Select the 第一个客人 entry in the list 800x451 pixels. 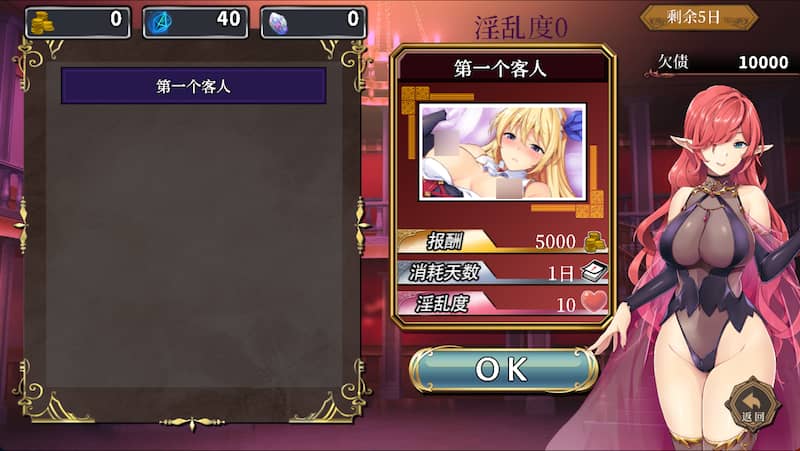[x=194, y=86]
